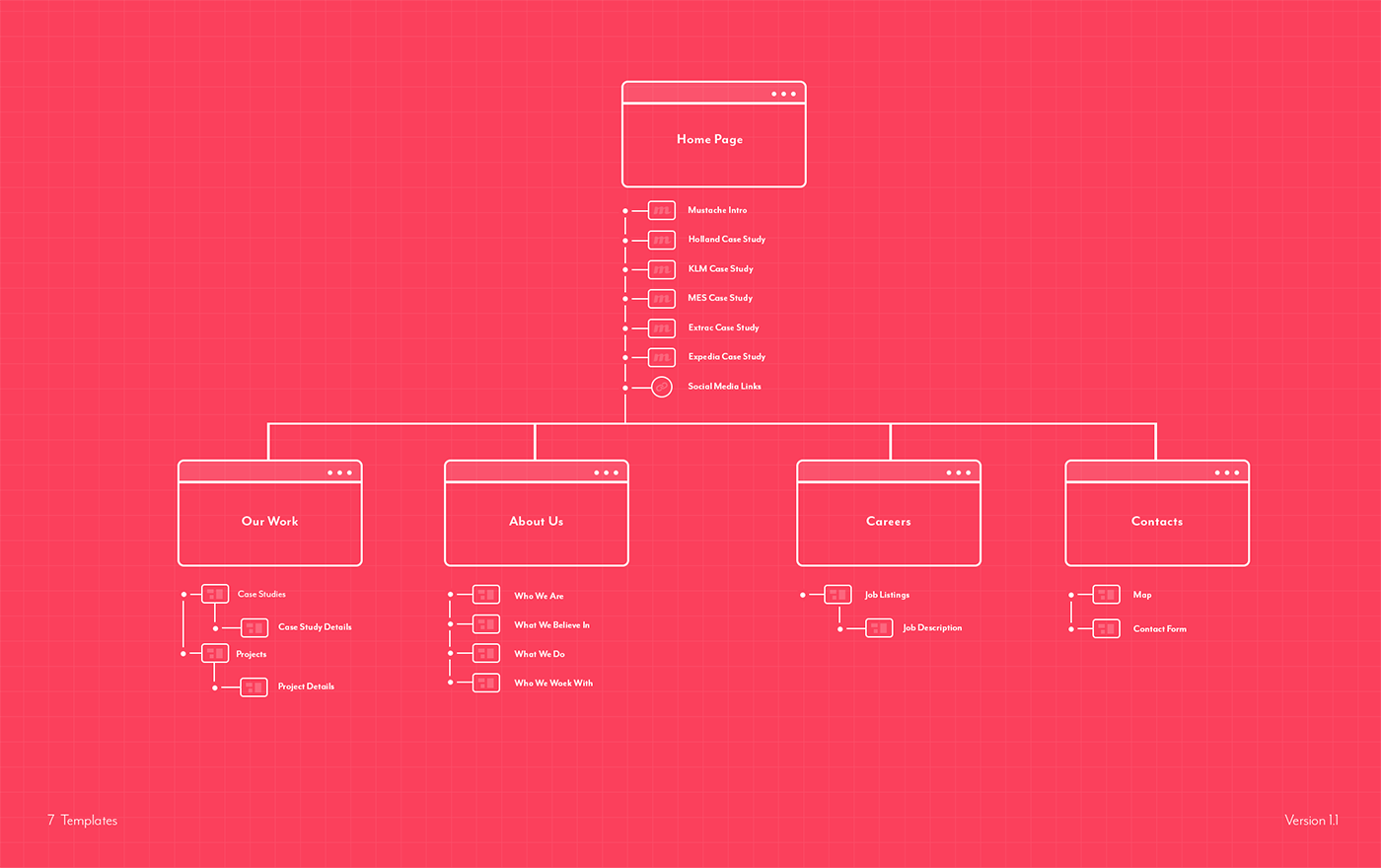Screen dimensions: 1381x868
Task: Select the template icon beside Job Listings
Action: (x=837, y=595)
